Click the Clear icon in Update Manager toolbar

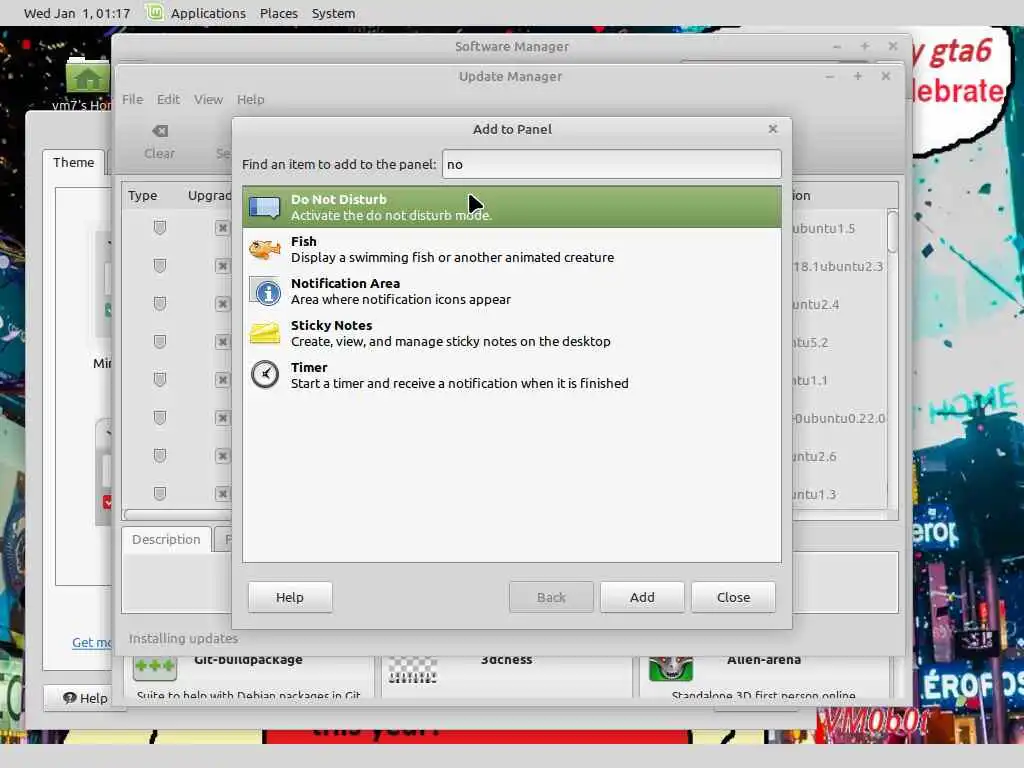pyautogui.click(x=160, y=131)
